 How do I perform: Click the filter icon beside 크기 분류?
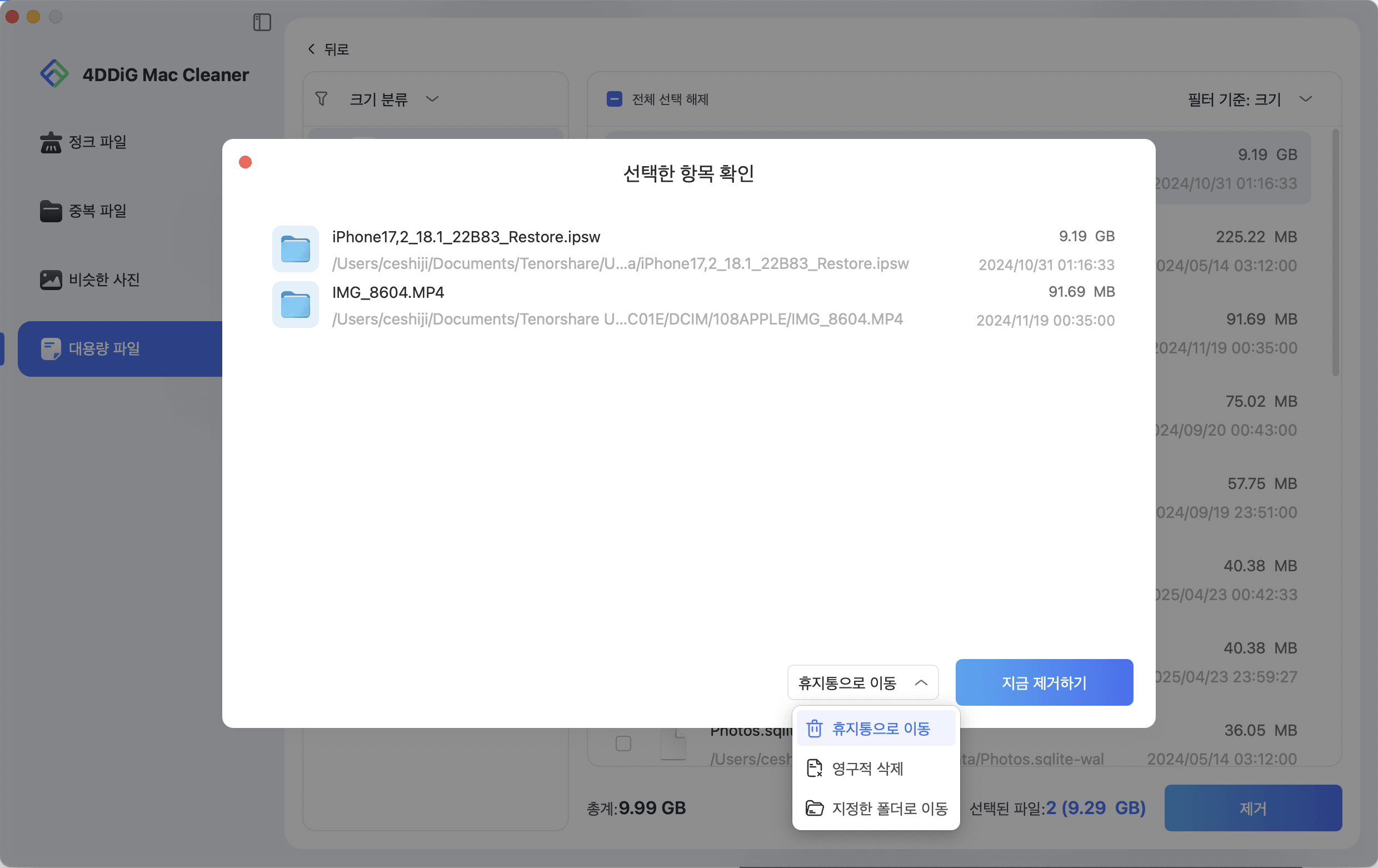click(x=322, y=98)
